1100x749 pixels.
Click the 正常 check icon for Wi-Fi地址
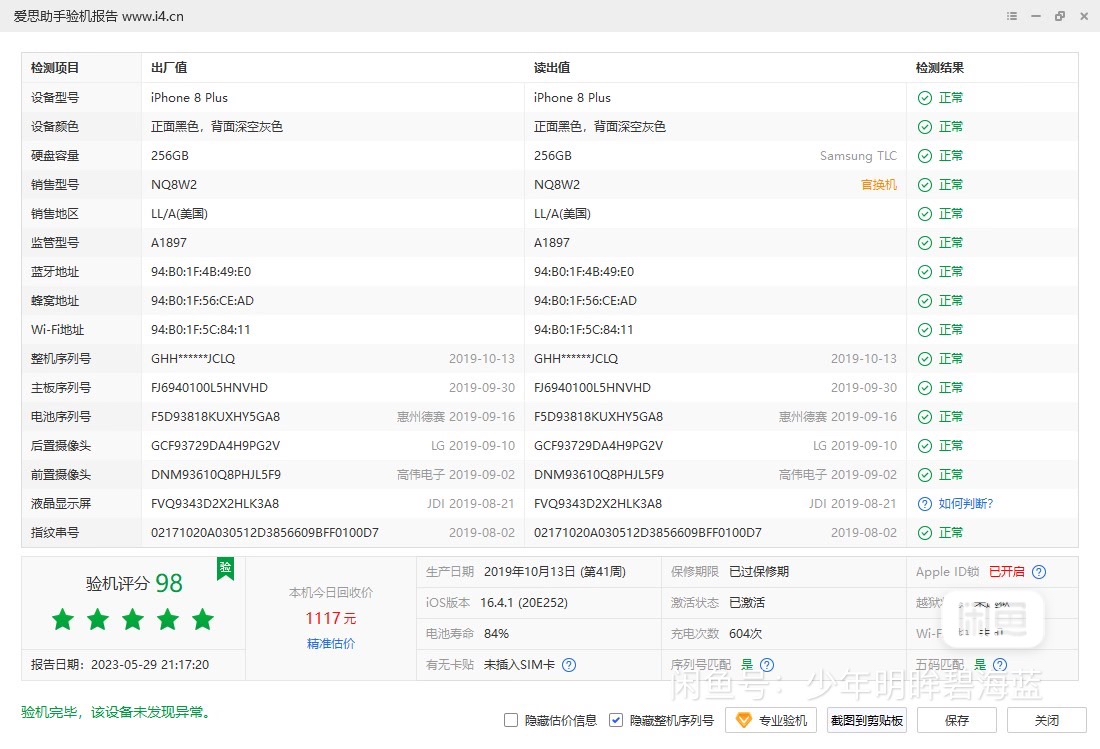click(x=923, y=329)
